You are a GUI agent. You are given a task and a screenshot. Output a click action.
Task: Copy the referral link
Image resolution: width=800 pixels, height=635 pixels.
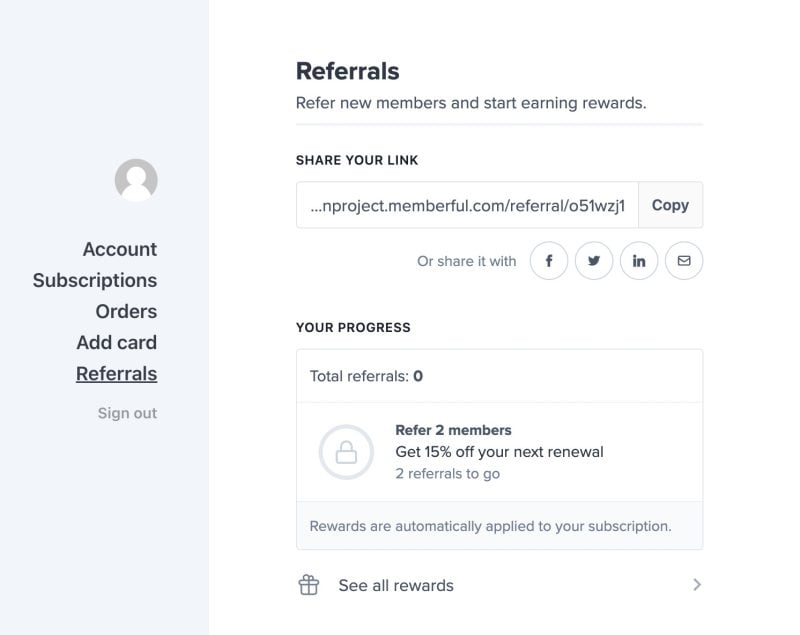point(670,205)
